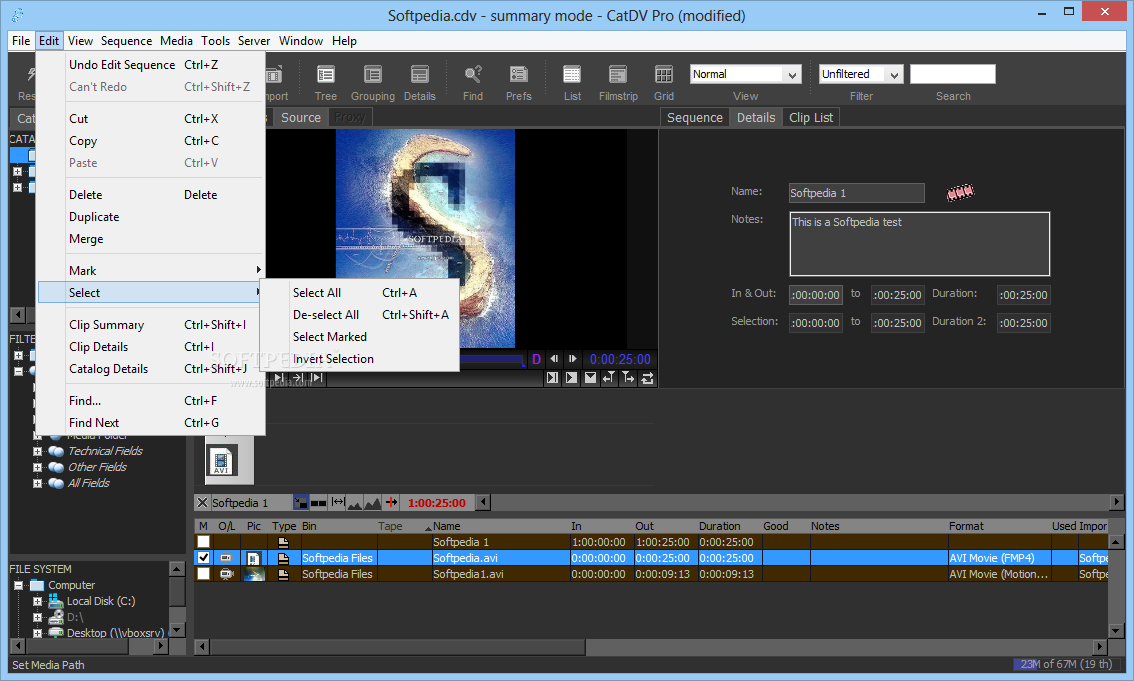
Task: Check mark checkbox for Softpedia1.avi row
Action: pos(203,573)
